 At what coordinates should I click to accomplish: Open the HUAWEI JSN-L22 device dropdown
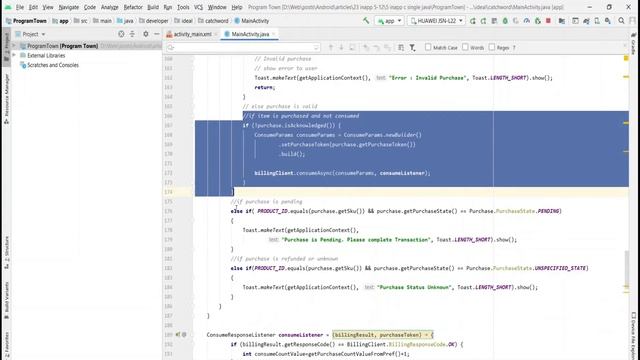(x=436, y=20)
